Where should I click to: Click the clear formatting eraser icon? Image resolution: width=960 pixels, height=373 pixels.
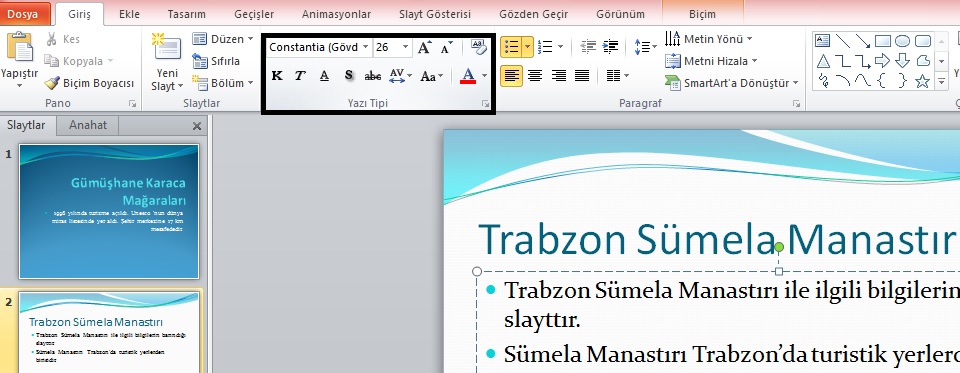point(478,47)
